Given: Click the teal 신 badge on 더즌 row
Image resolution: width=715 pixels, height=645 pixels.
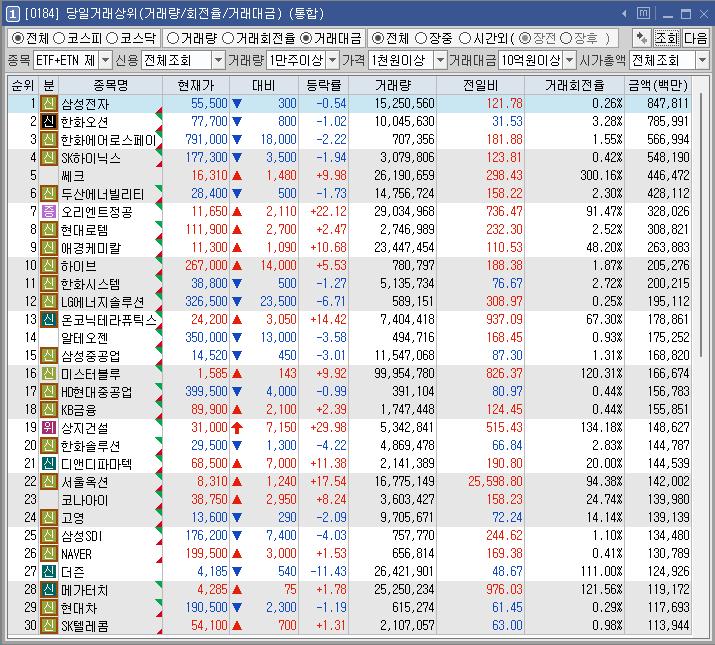Looking at the screenshot, I should point(48,571).
